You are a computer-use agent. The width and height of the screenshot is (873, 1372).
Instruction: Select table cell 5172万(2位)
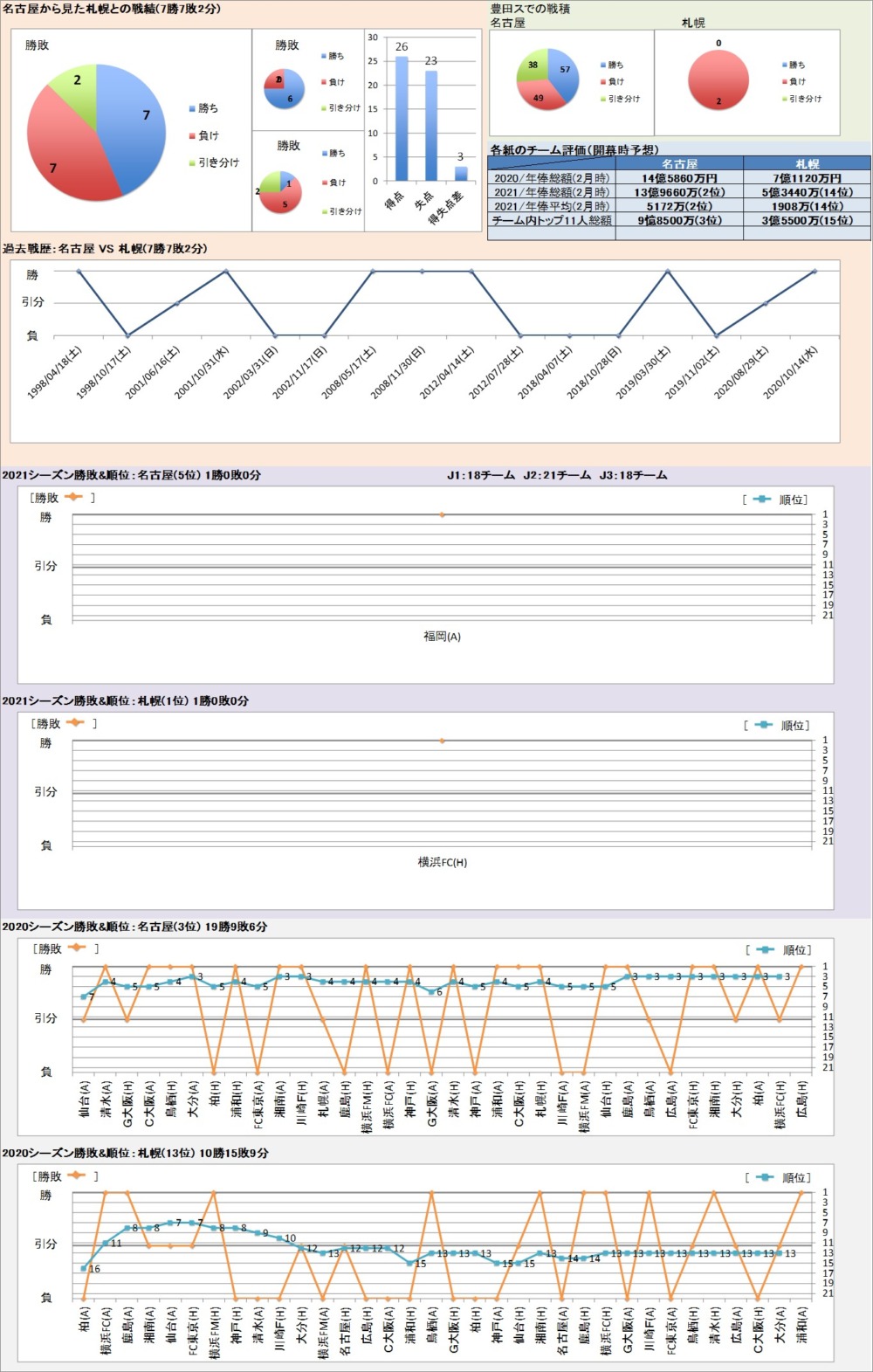tap(679, 206)
